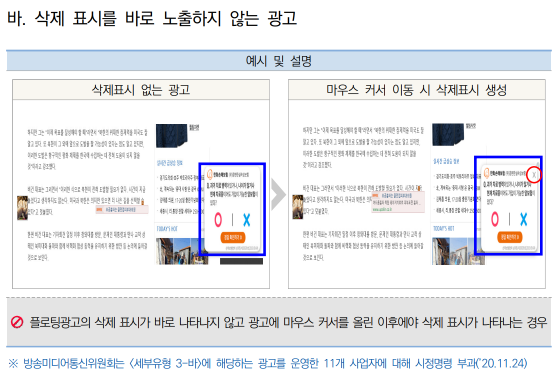Click the blue footnote starting with ※ 방송미디어통신위원회는
The width and height of the screenshot is (557, 380).
tap(268, 363)
